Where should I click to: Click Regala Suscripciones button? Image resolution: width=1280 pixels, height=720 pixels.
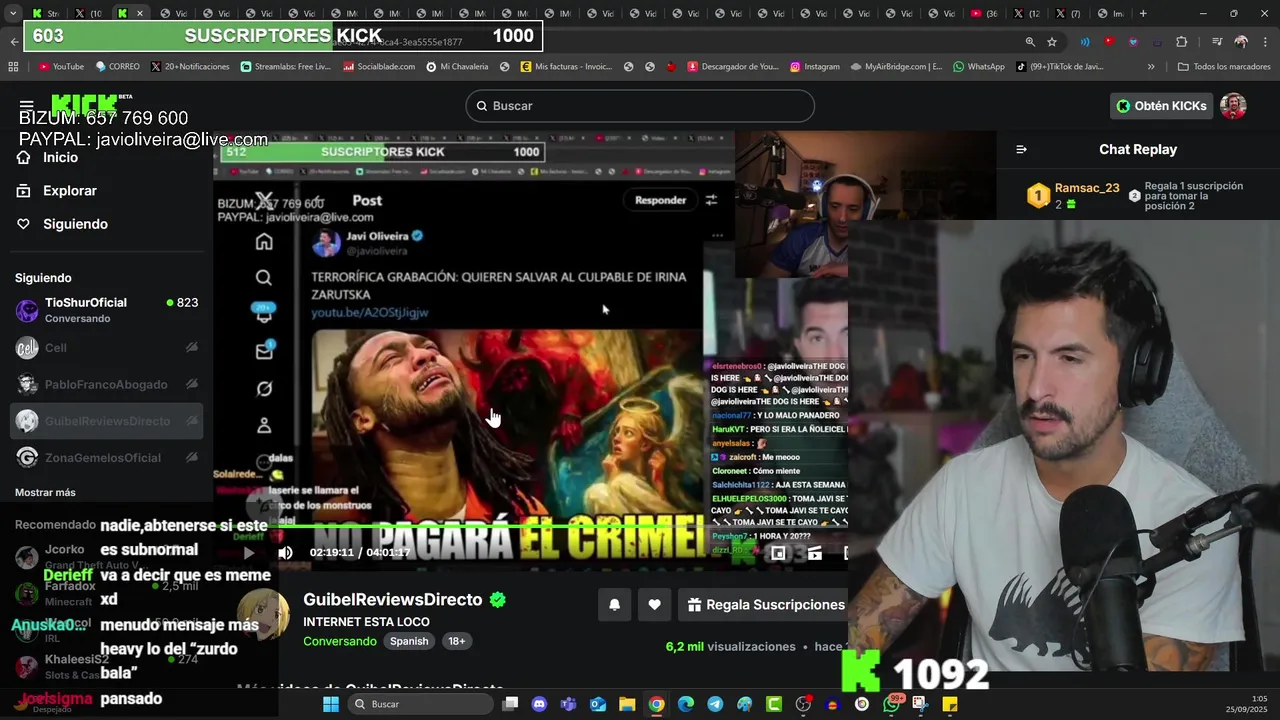click(x=765, y=604)
